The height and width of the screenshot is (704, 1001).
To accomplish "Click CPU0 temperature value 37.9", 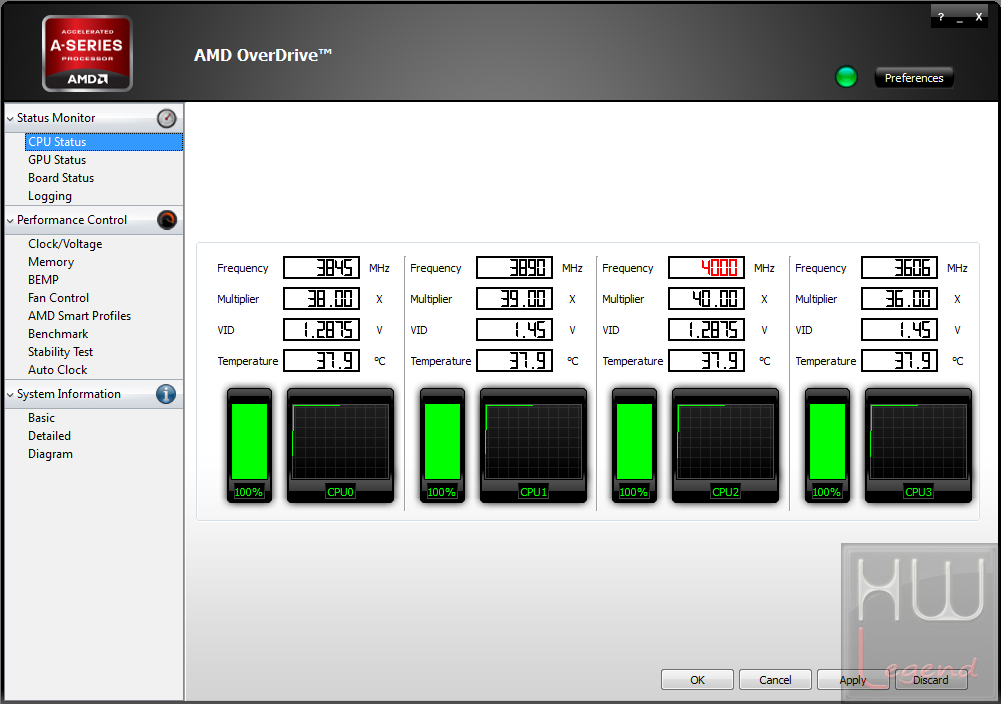I will pyautogui.click(x=322, y=361).
